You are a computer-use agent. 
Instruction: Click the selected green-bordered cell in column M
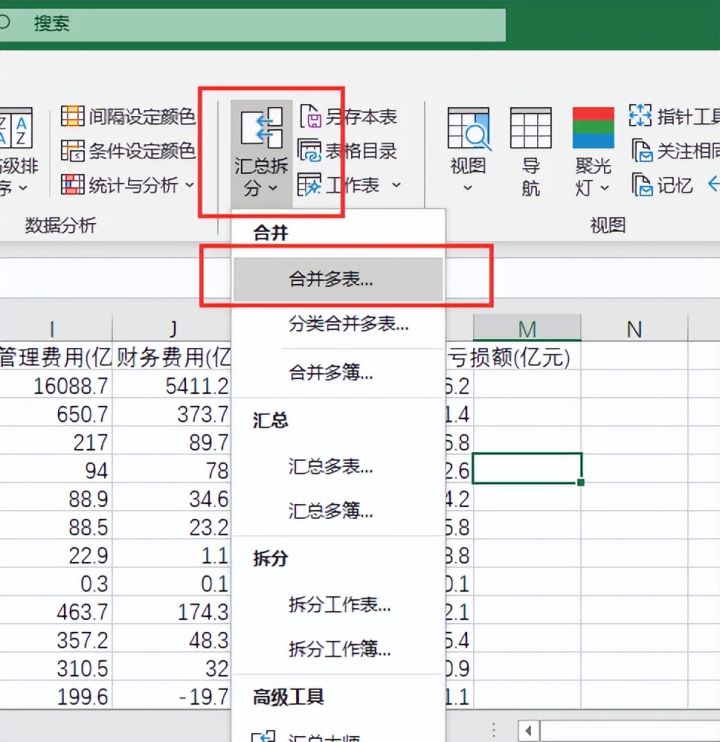527,468
